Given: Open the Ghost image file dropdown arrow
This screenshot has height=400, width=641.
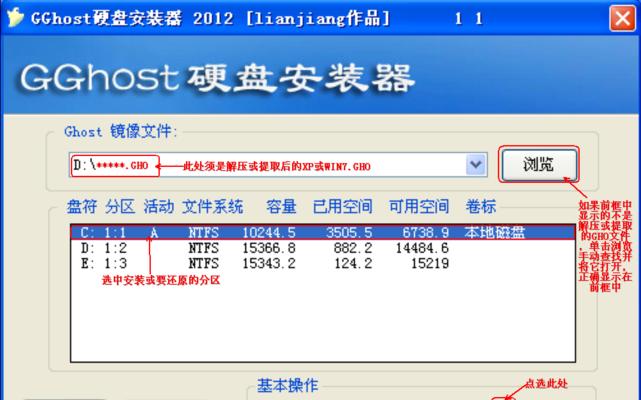Looking at the screenshot, I should click(475, 165).
